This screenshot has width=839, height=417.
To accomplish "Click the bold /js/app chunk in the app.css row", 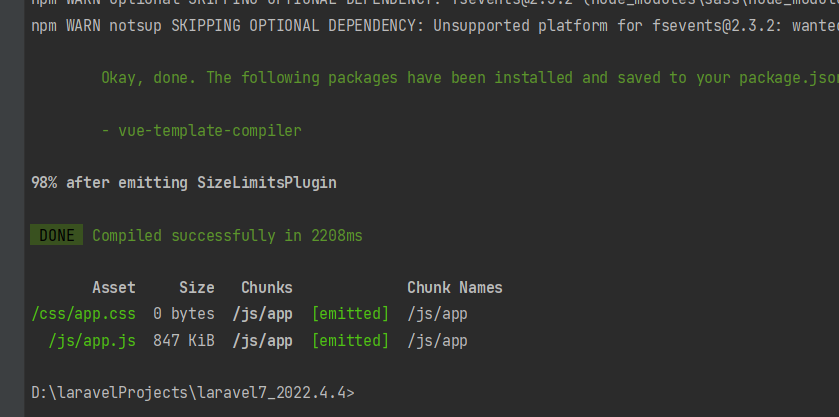I will 262,314.
